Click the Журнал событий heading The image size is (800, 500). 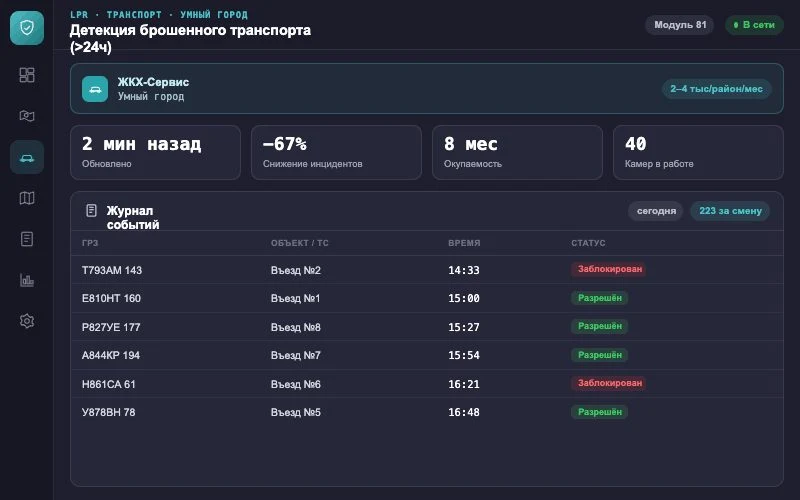[x=133, y=217]
